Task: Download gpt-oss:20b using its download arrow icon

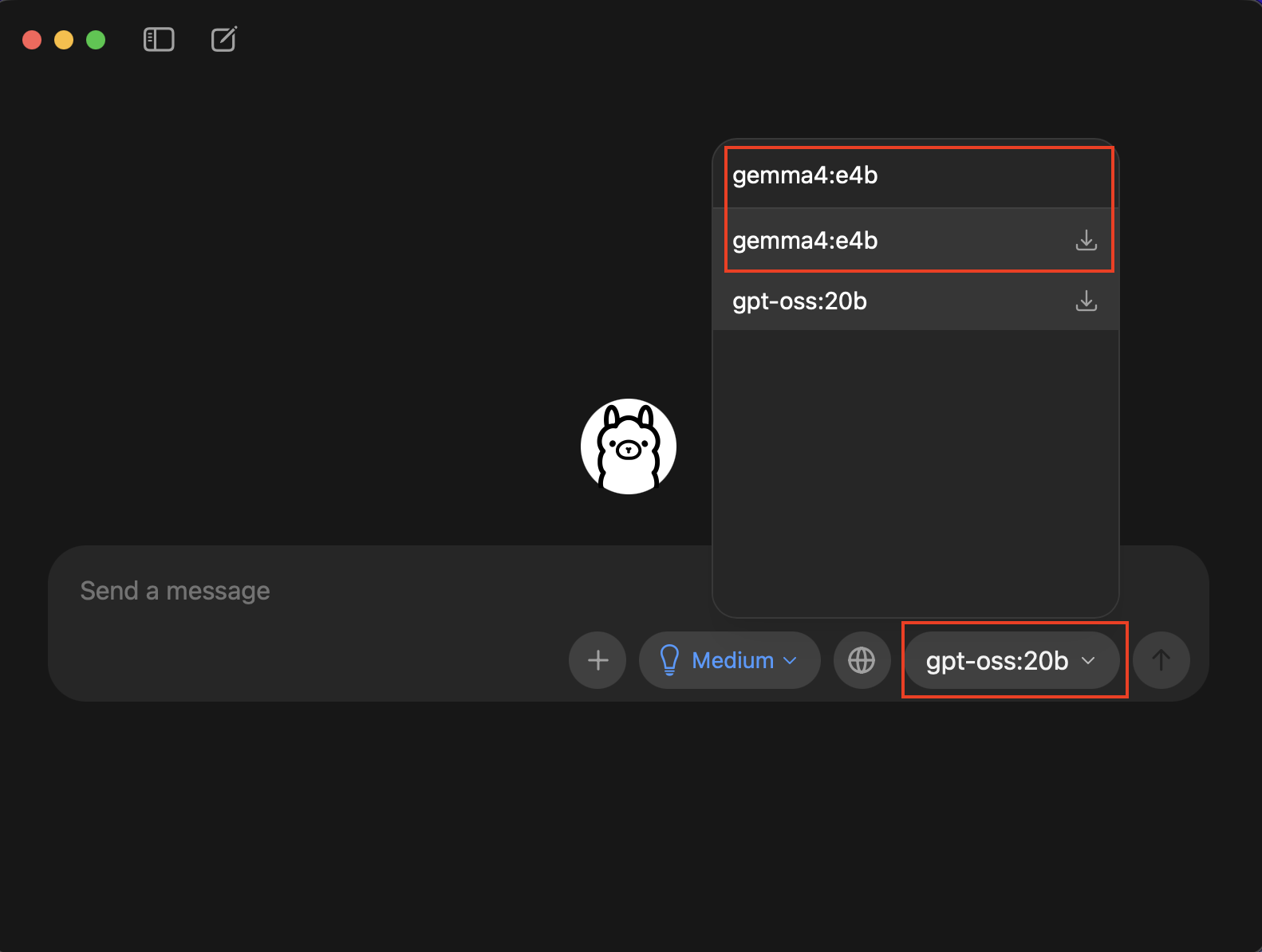Action: click(1086, 301)
